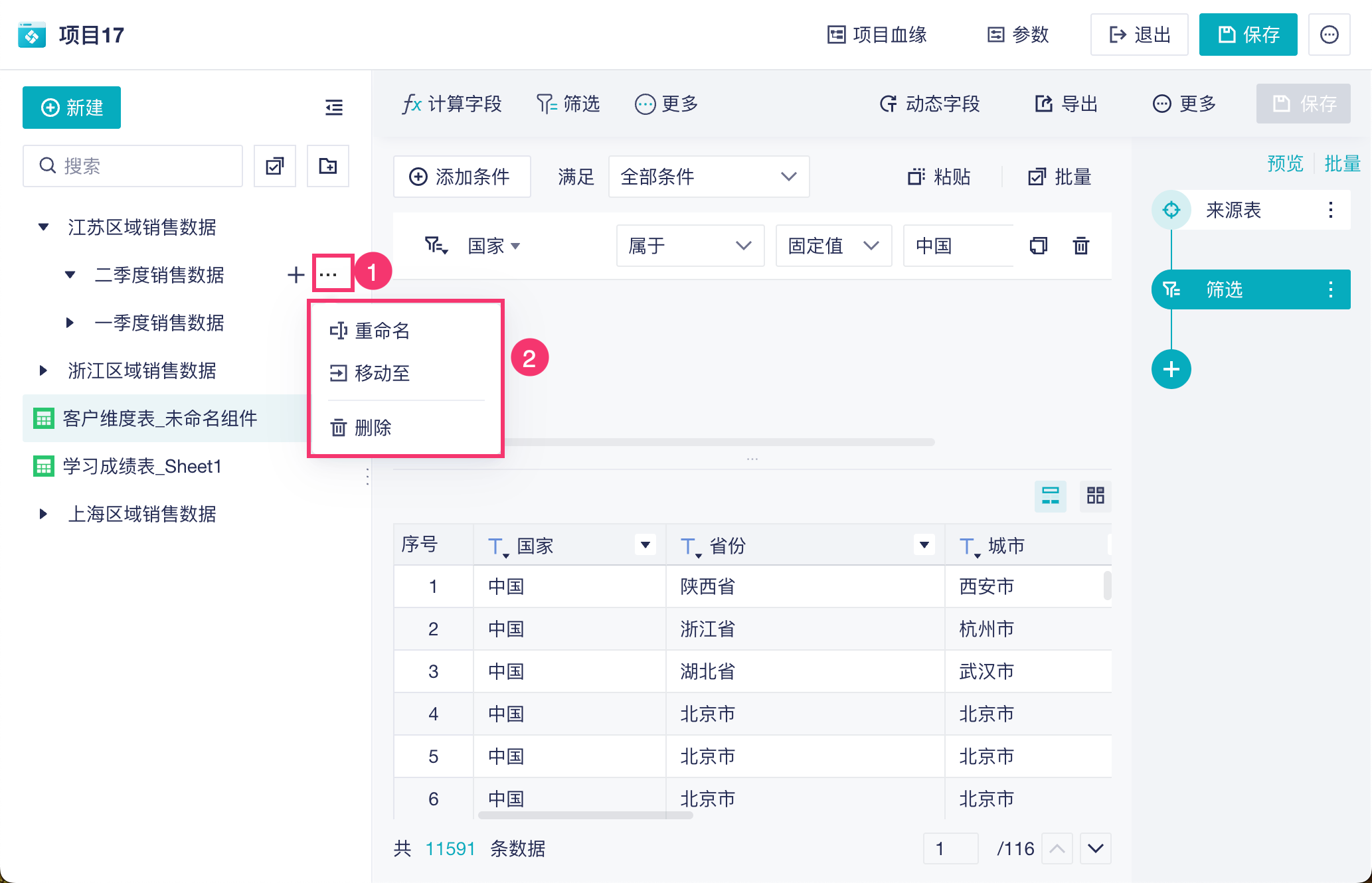
Task: Click the new folder icon
Action: (327, 166)
